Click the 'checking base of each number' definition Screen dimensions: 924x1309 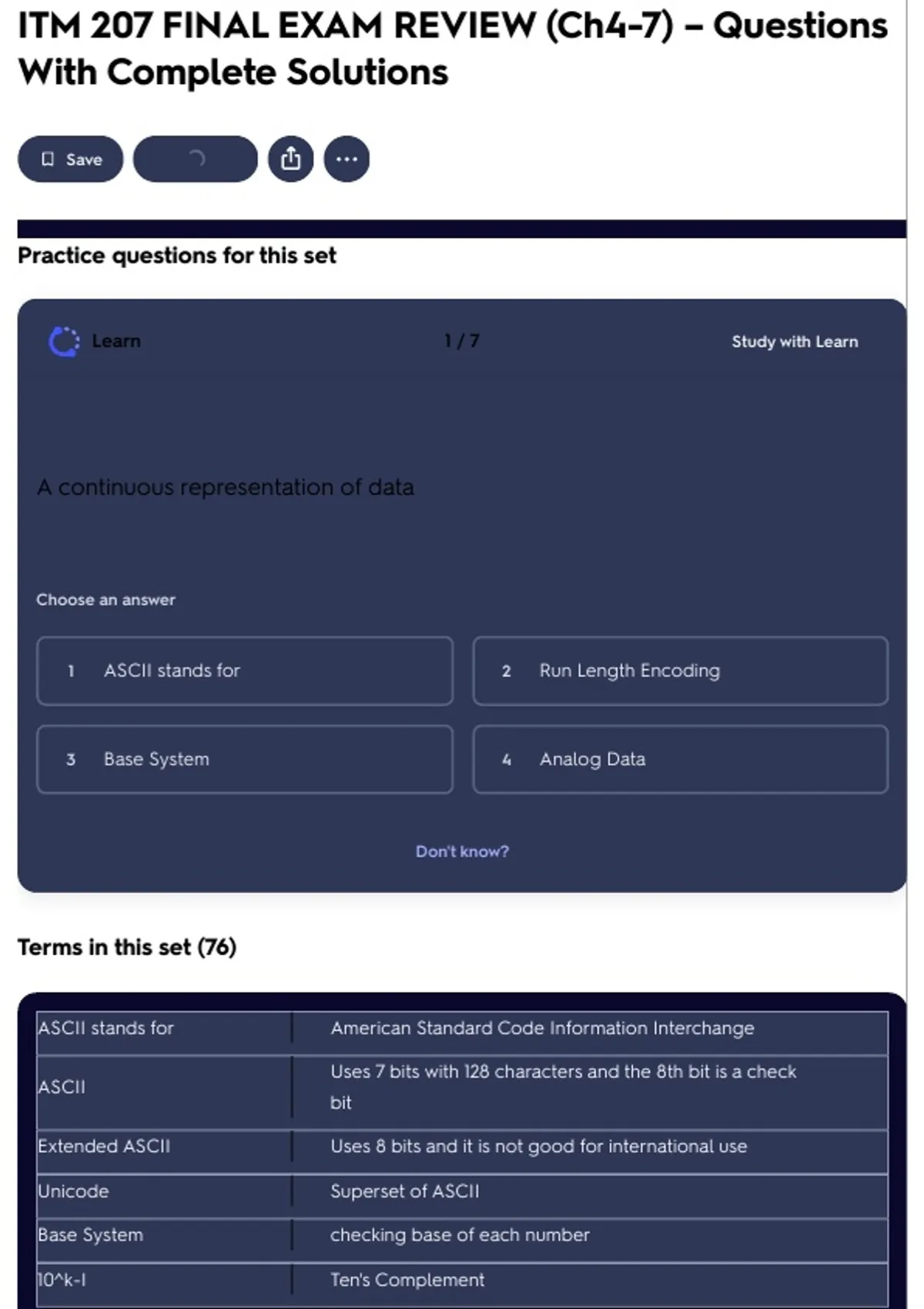pyautogui.click(x=460, y=1235)
